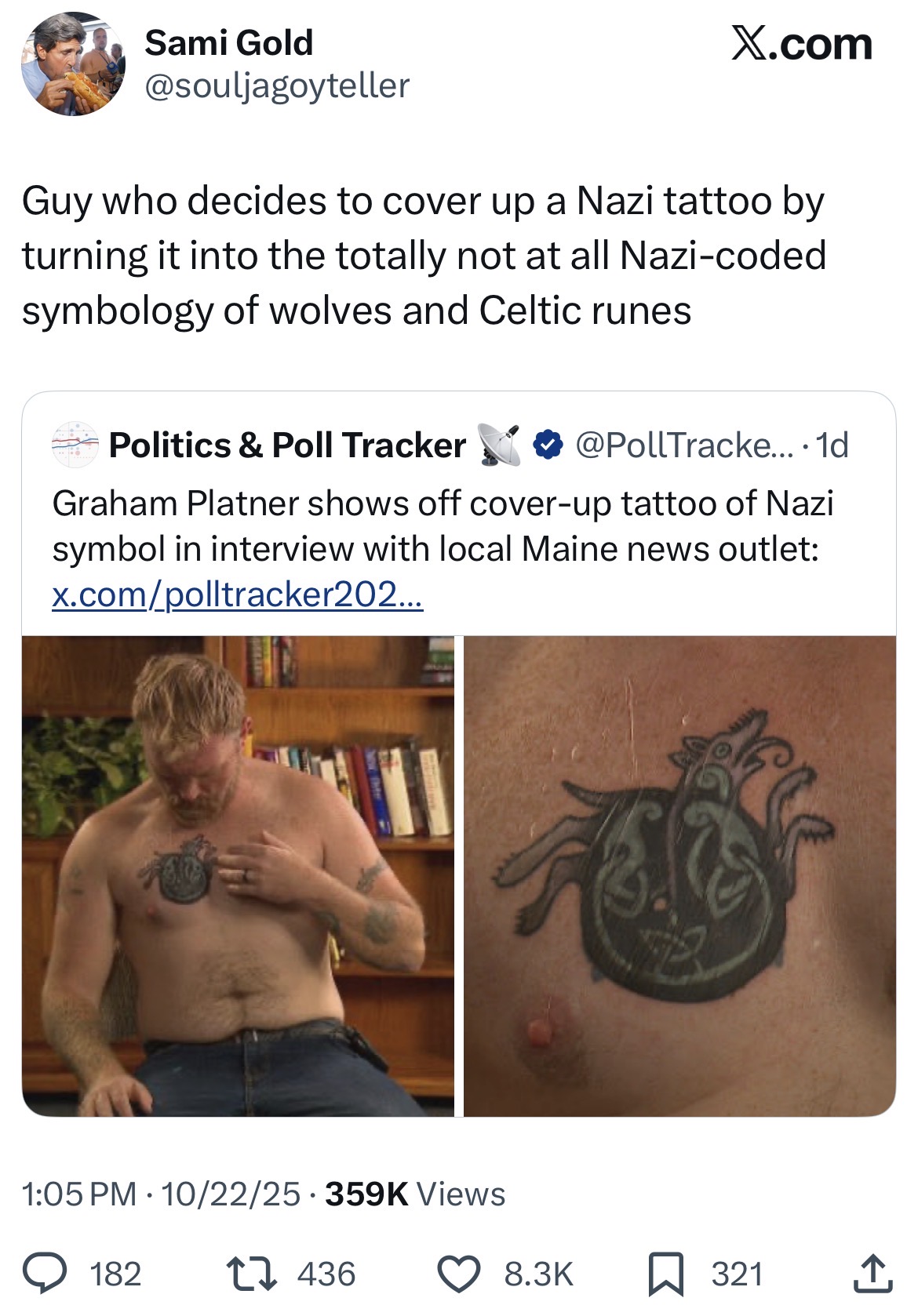This screenshot has width=918, height=1316.
Task: View the shirtless man photo thumbnail
Action: (238, 876)
